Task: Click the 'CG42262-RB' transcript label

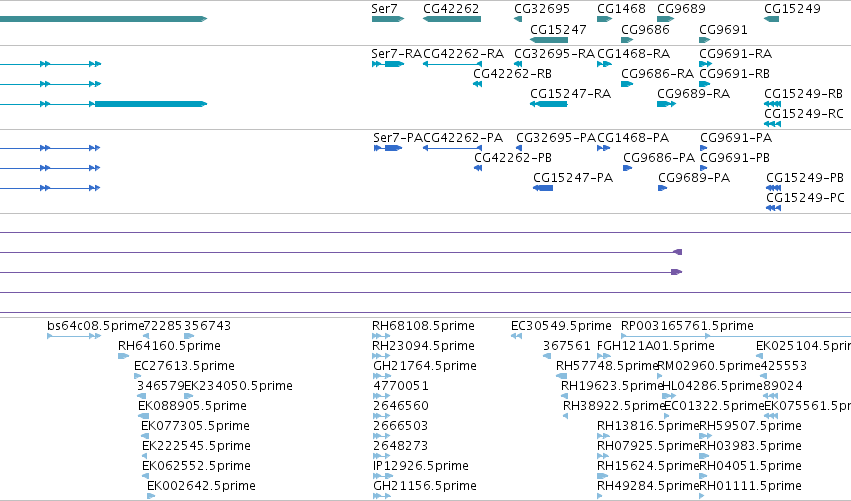Action: pyautogui.click(x=512, y=74)
